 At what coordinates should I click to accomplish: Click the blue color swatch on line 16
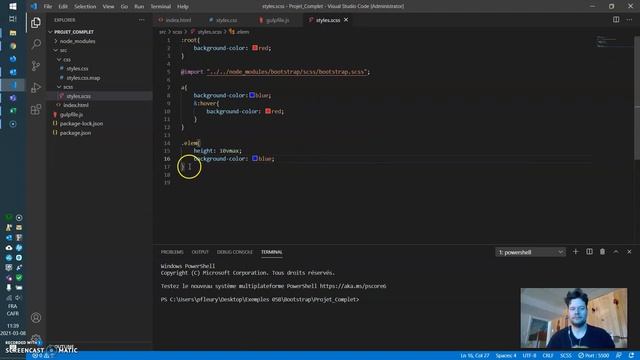coord(255,158)
